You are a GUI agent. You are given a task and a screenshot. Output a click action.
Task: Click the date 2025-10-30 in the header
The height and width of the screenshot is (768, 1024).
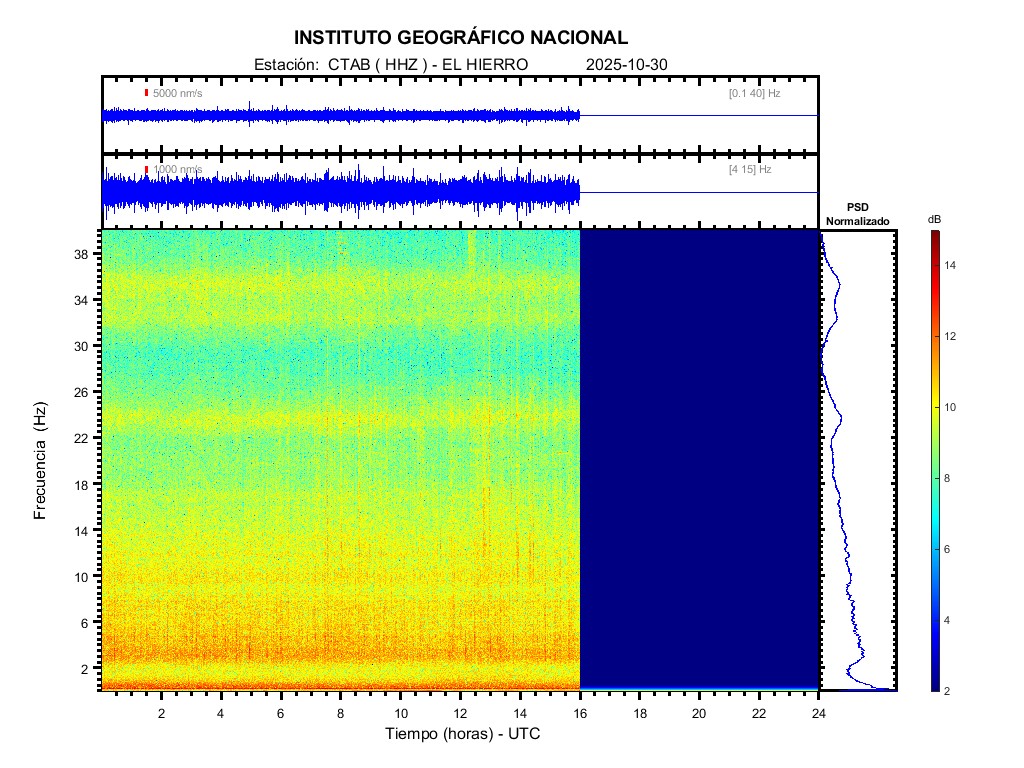(x=626, y=64)
